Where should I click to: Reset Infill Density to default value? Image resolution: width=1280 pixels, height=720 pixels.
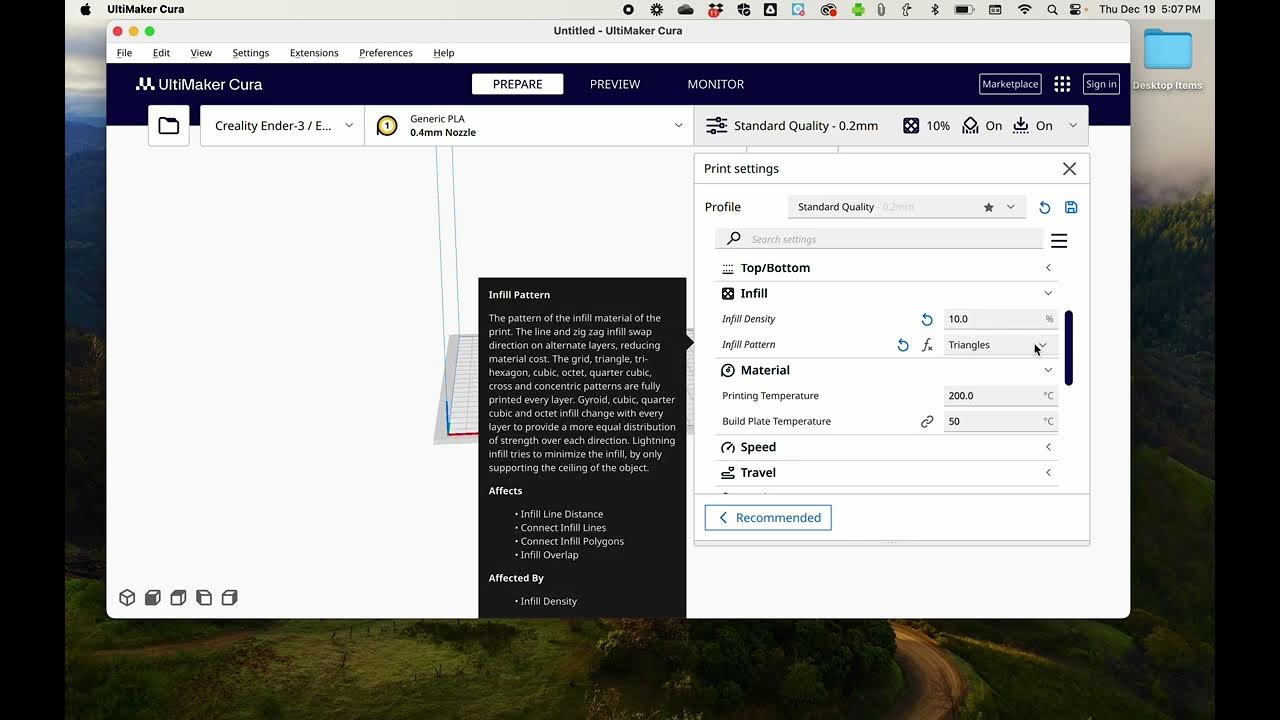click(x=927, y=319)
